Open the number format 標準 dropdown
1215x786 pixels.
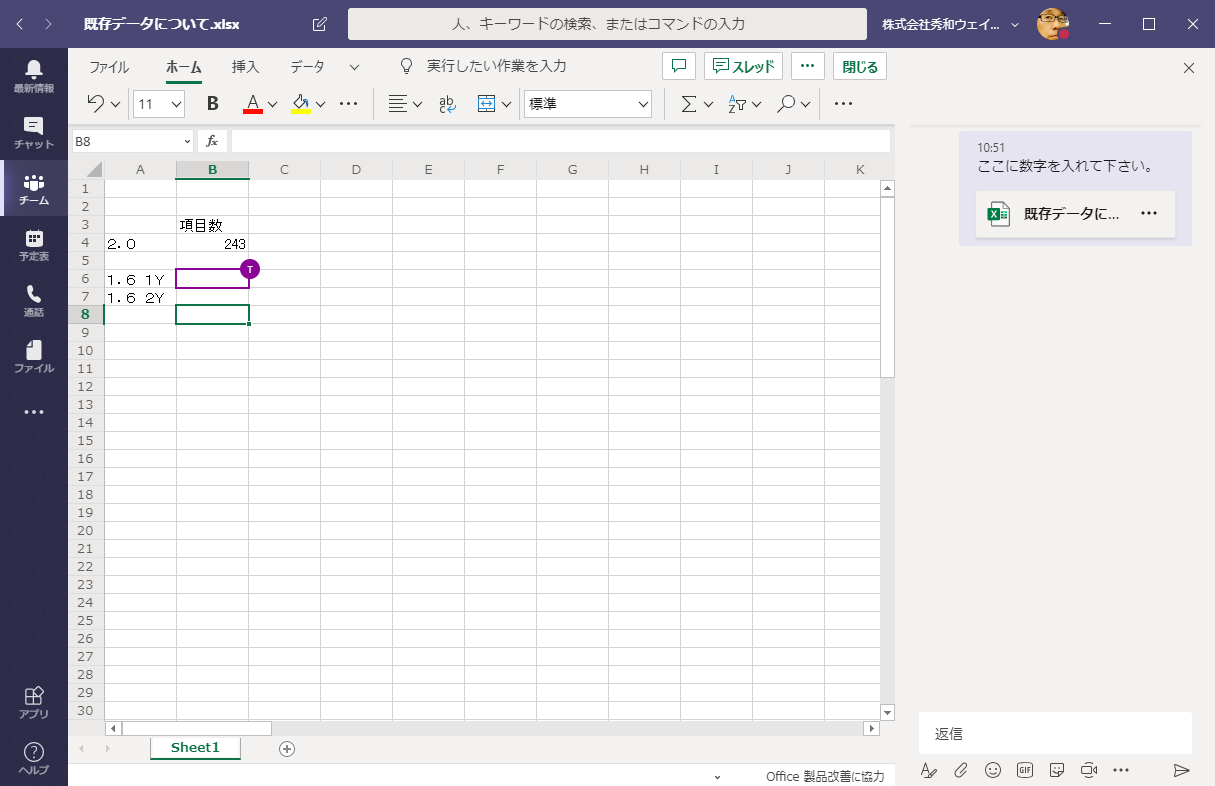point(643,104)
